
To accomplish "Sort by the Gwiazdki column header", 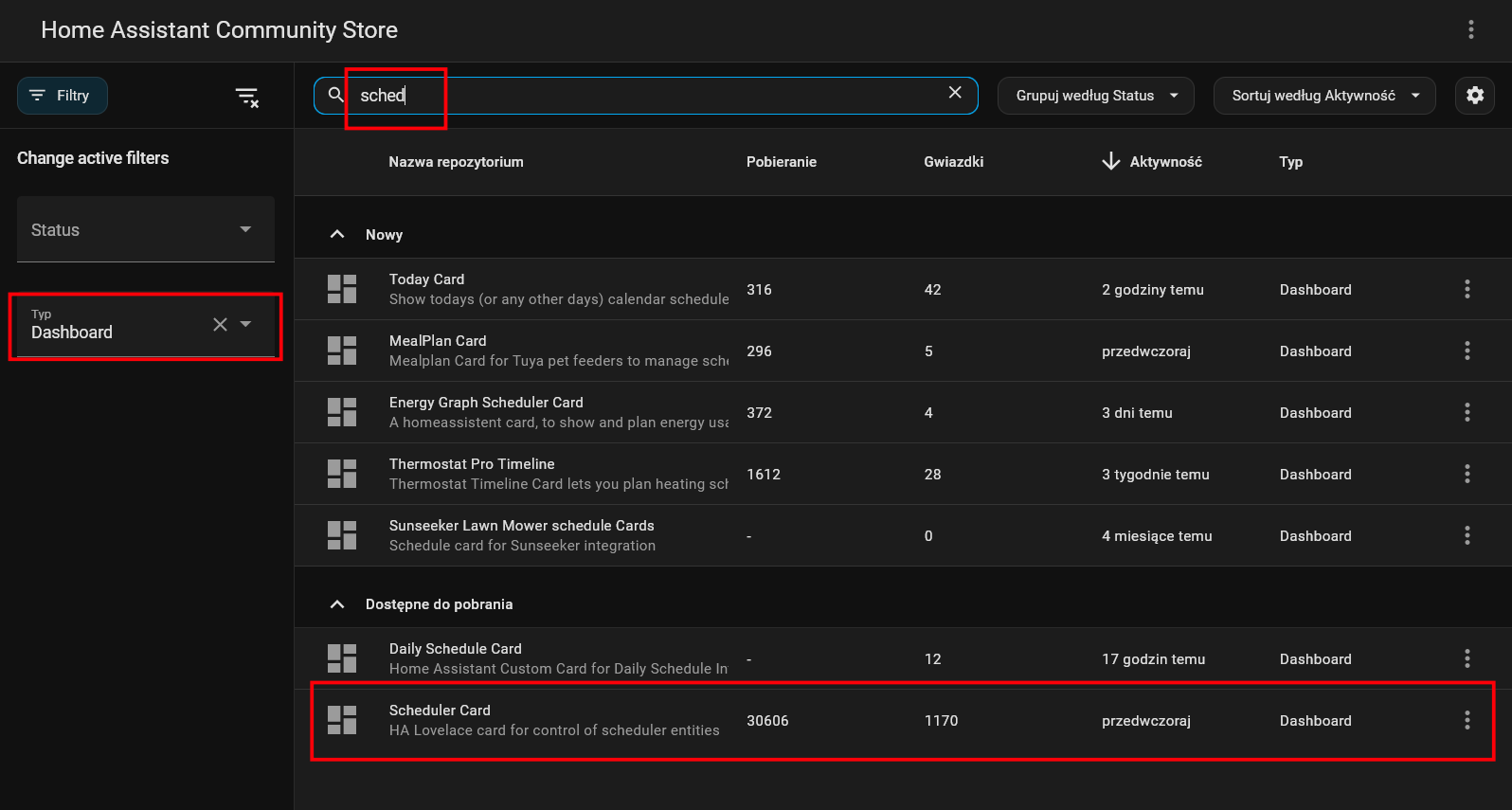I will pos(953,162).
